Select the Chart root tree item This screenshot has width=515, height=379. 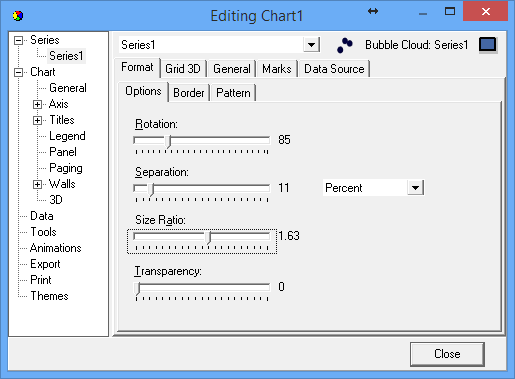pyautogui.click(x=43, y=72)
